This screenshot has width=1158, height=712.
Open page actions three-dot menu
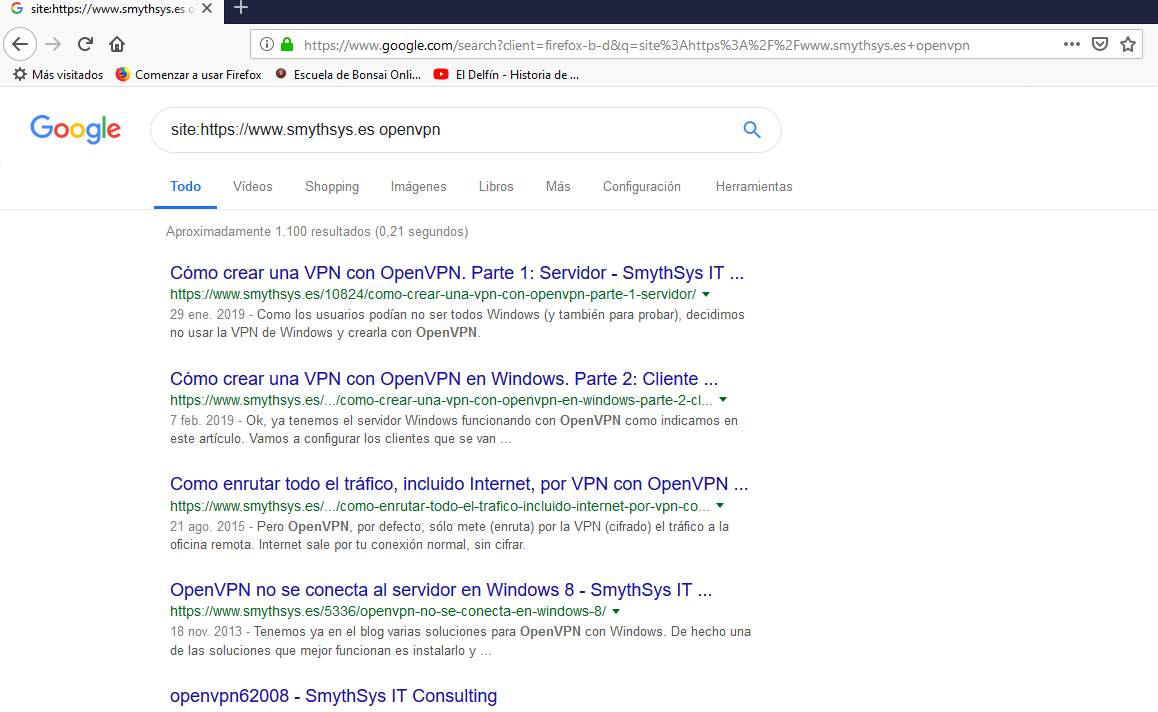(1071, 44)
